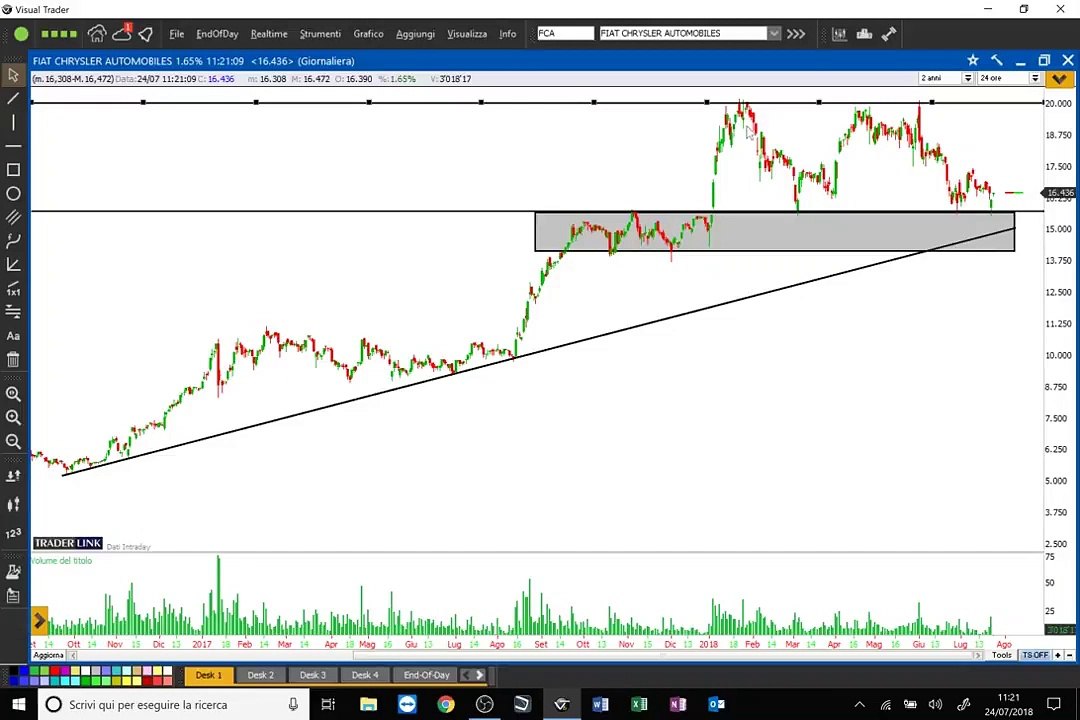Open the File menu
1080x720 pixels.
[177, 34]
